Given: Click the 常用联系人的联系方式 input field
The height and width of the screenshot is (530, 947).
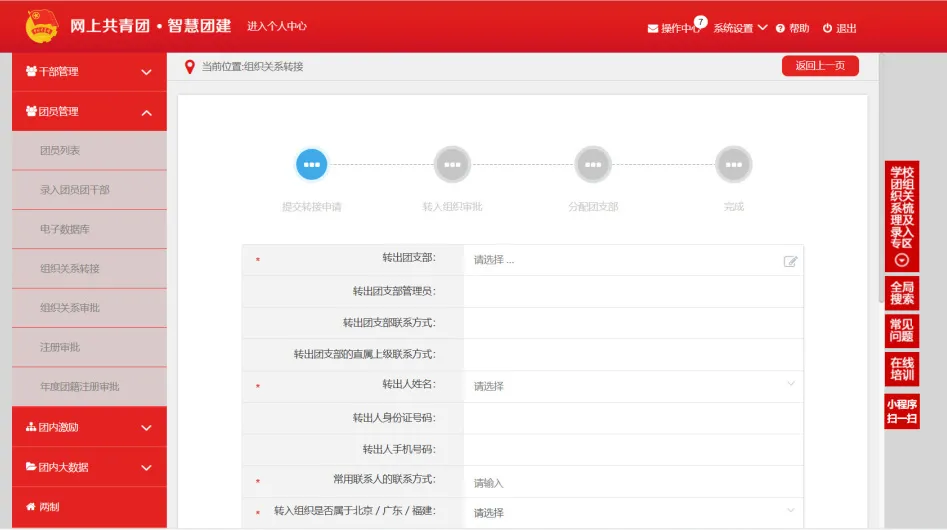Looking at the screenshot, I should [x=632, y=482].
